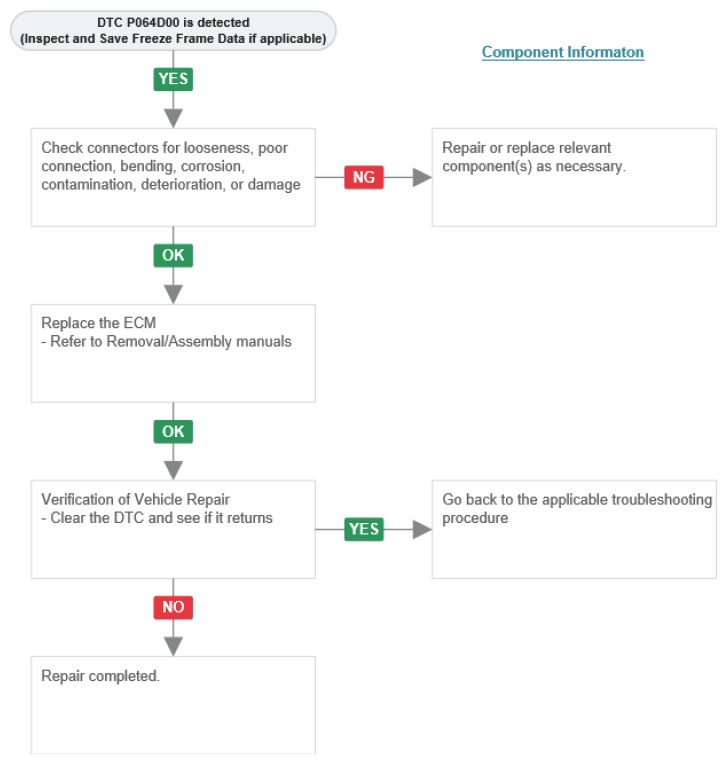Click the OK badge below Replace the ECM

pos(173,432)
